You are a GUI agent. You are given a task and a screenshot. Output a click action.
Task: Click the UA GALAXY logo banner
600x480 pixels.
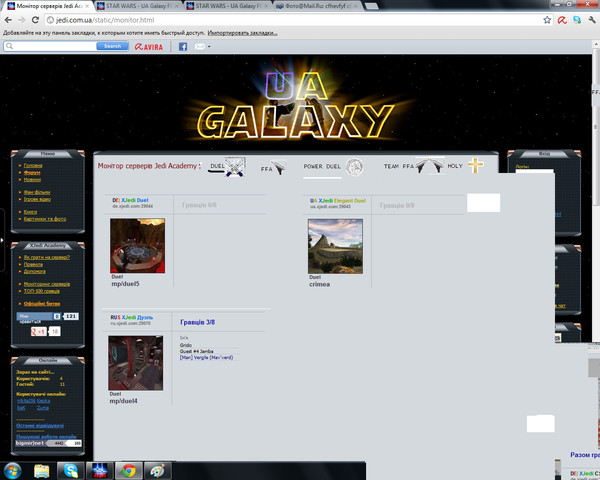[297, 105]
